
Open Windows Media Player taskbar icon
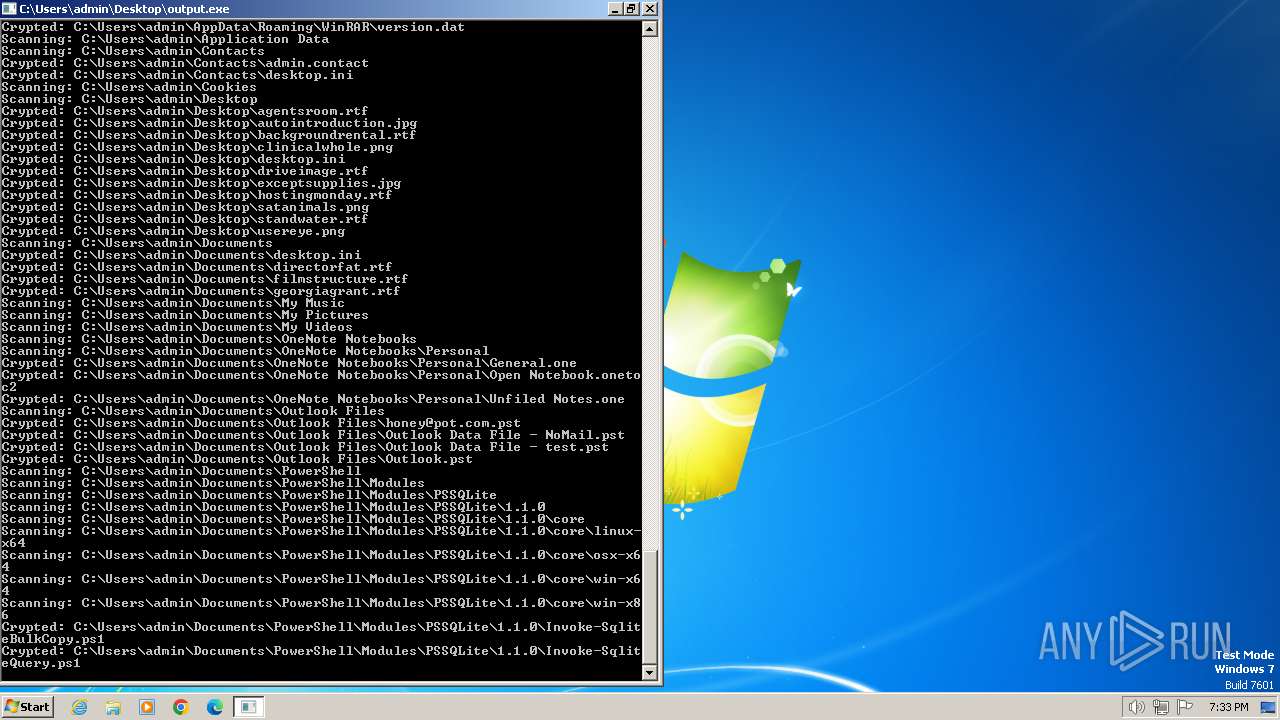[x=147, y=707]
